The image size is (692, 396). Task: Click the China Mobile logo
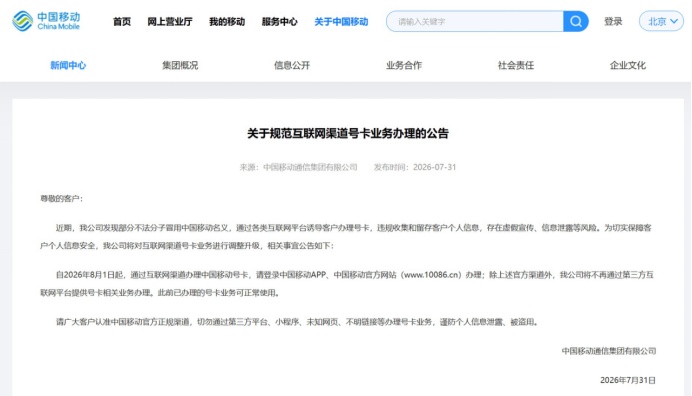pyautogui.click(x=46, y=21)
